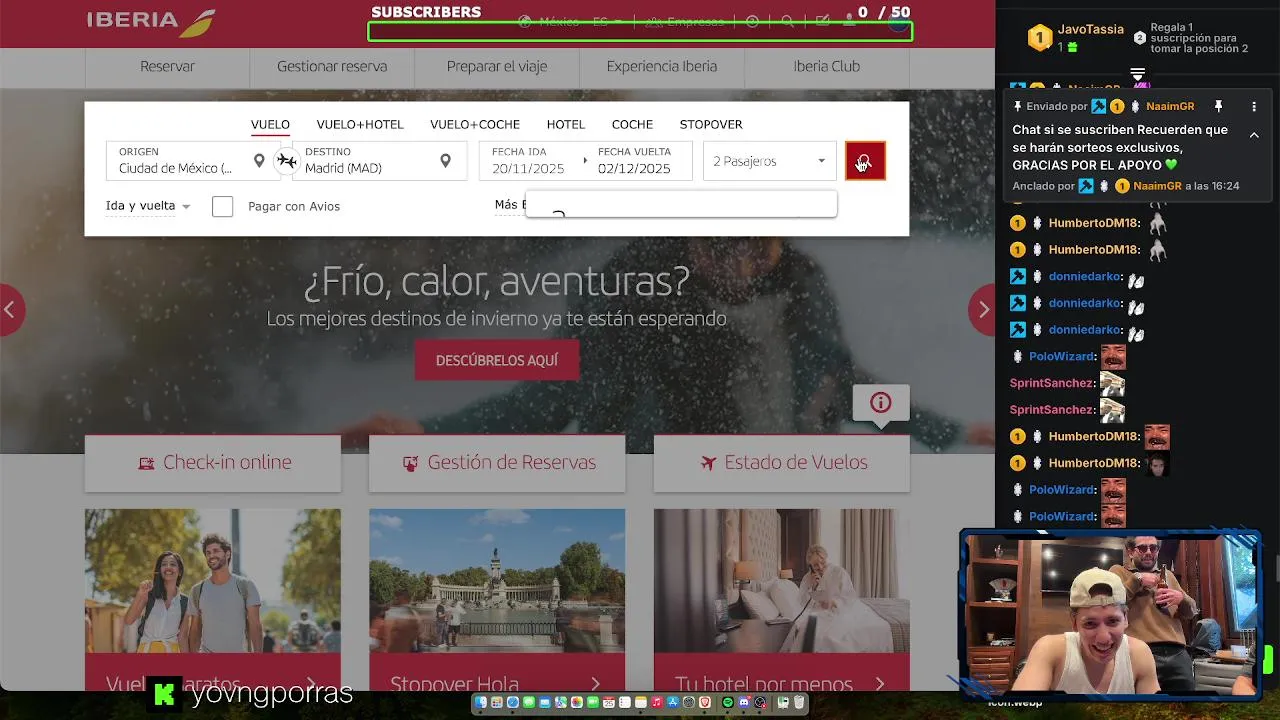Viewport: 1280px width, 720px height.
Task: Open Messages in the dock
Action: 529,702
